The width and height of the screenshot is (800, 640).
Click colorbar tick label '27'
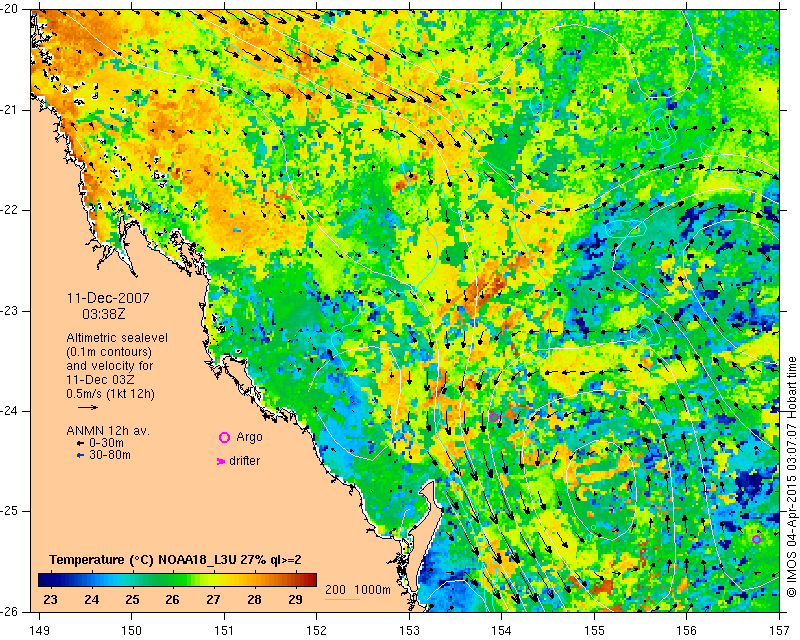coord(213,600)
